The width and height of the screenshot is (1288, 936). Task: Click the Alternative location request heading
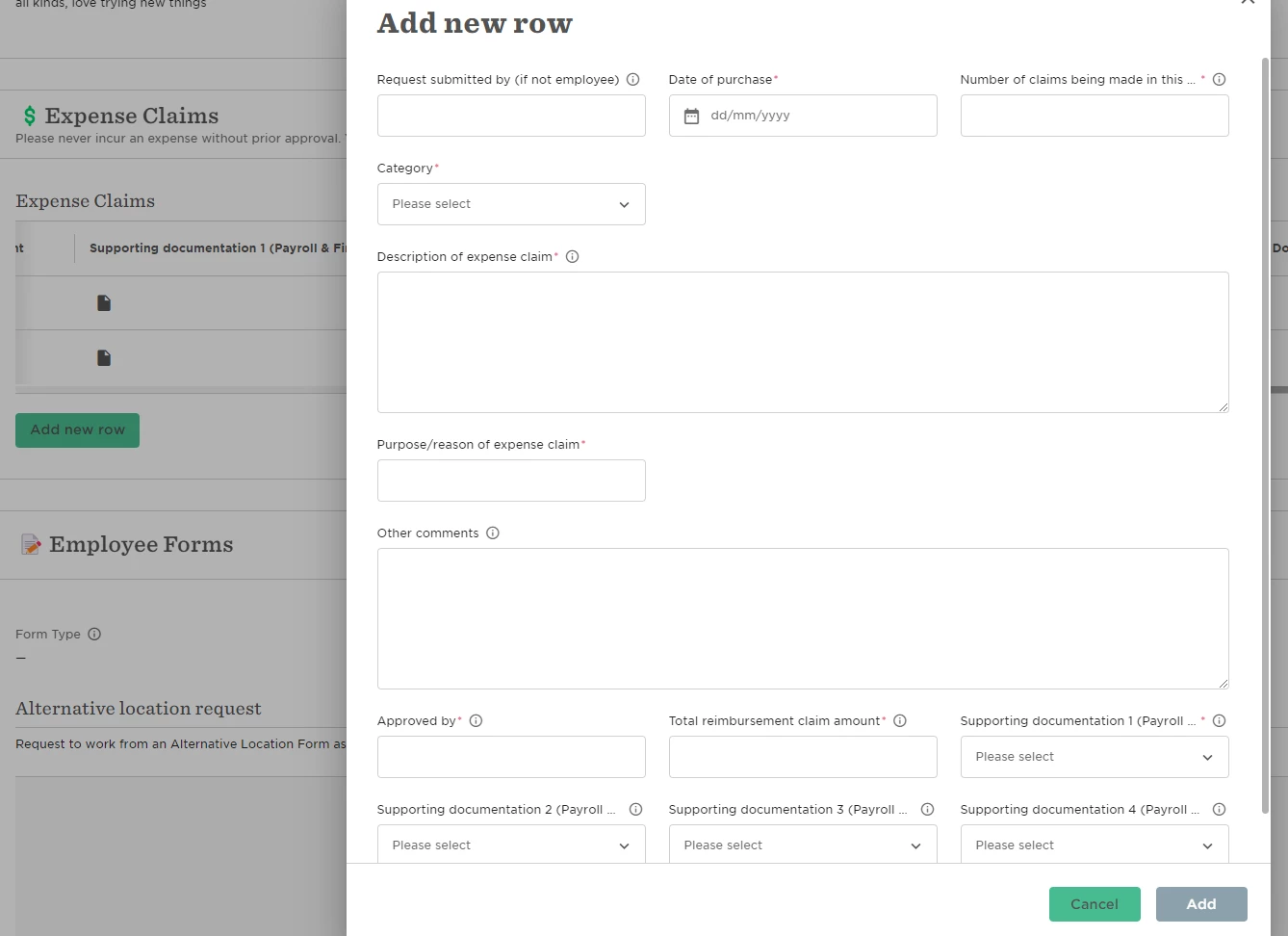[x=139, y=709]
